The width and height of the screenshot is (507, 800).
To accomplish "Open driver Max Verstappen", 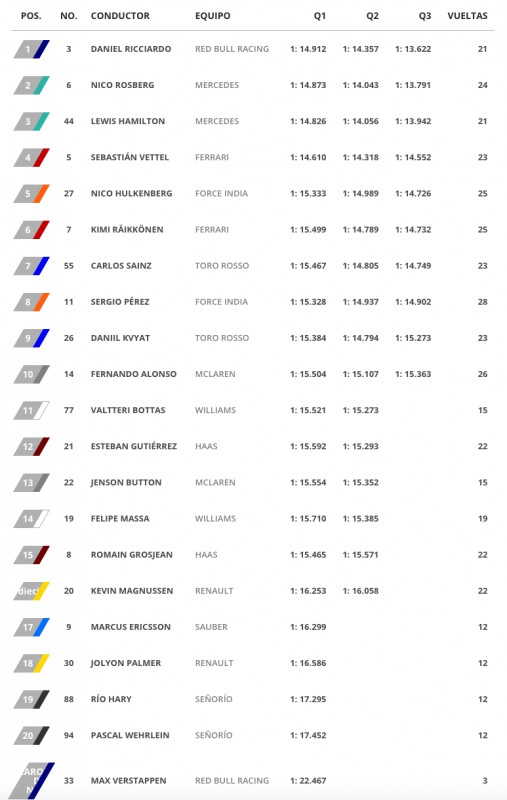I will [x=129, y=781].
